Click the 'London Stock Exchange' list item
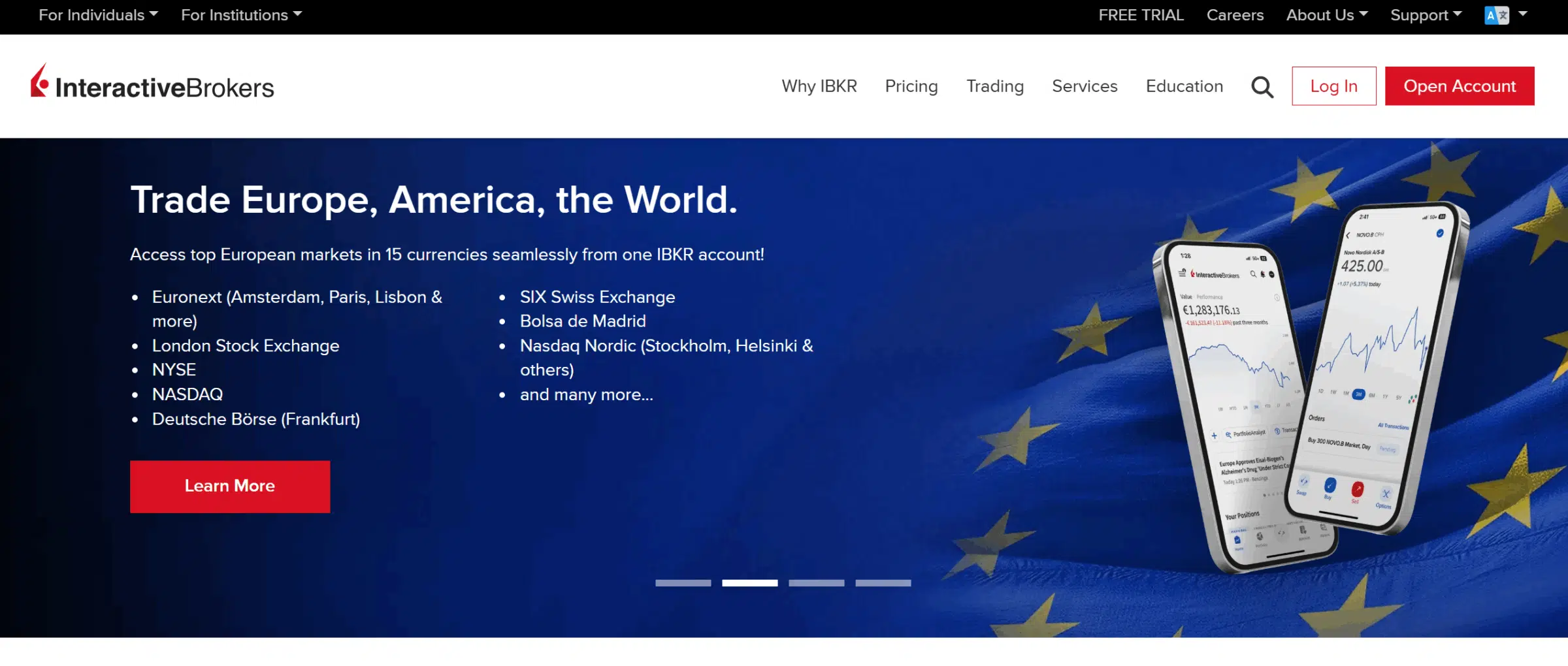Viewport: 1568px width, 666px height. (x=246, y=346)
